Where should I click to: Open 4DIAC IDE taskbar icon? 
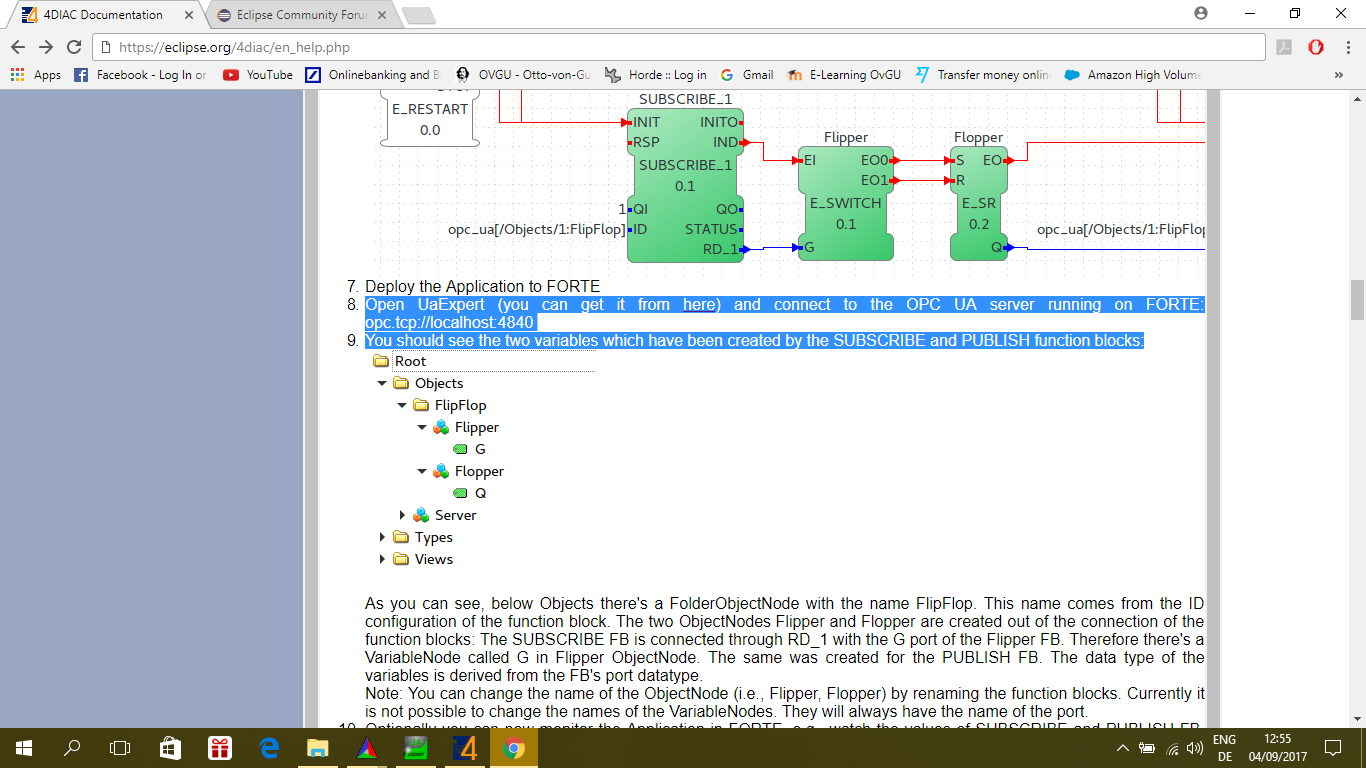(465, 747)
